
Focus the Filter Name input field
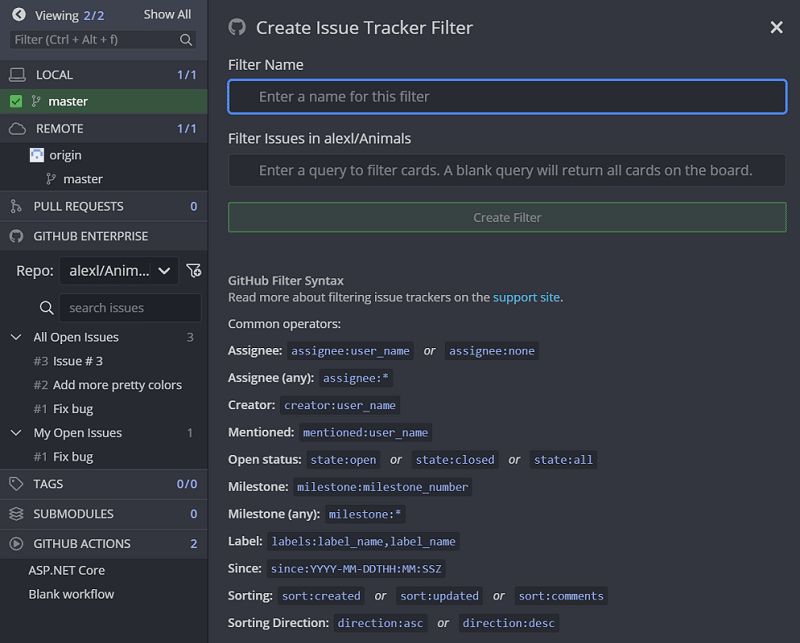point(507,97)
